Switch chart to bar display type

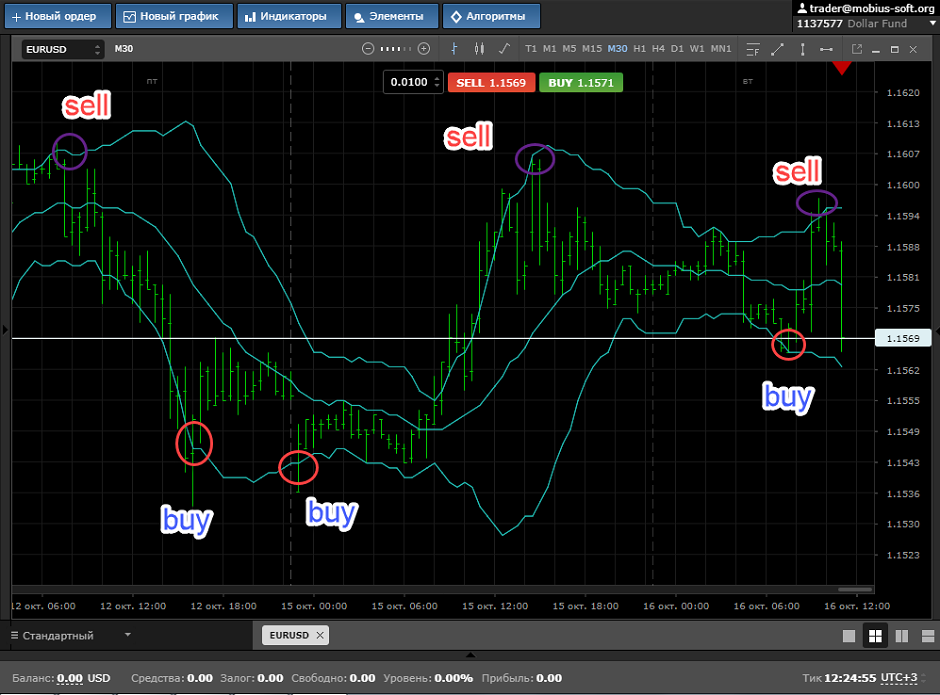(x=454, y=49)
